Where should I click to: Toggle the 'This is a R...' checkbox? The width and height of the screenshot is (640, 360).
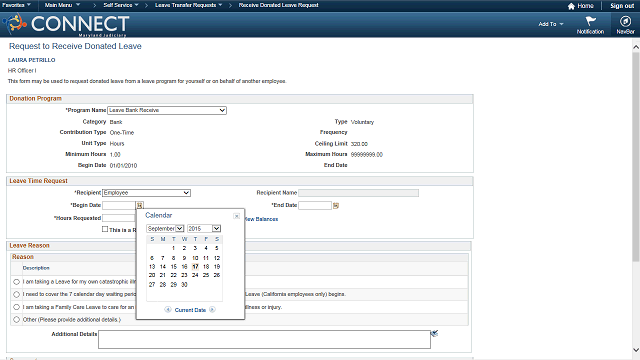coord(105,229)
